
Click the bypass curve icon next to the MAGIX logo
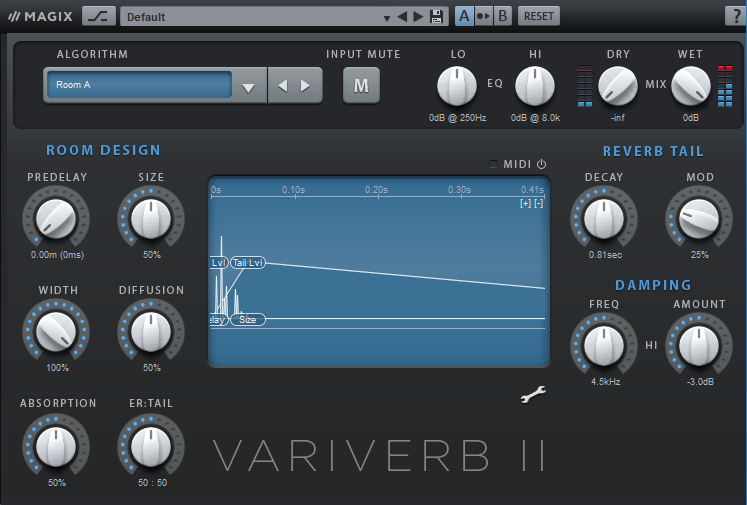click(99, 16)
